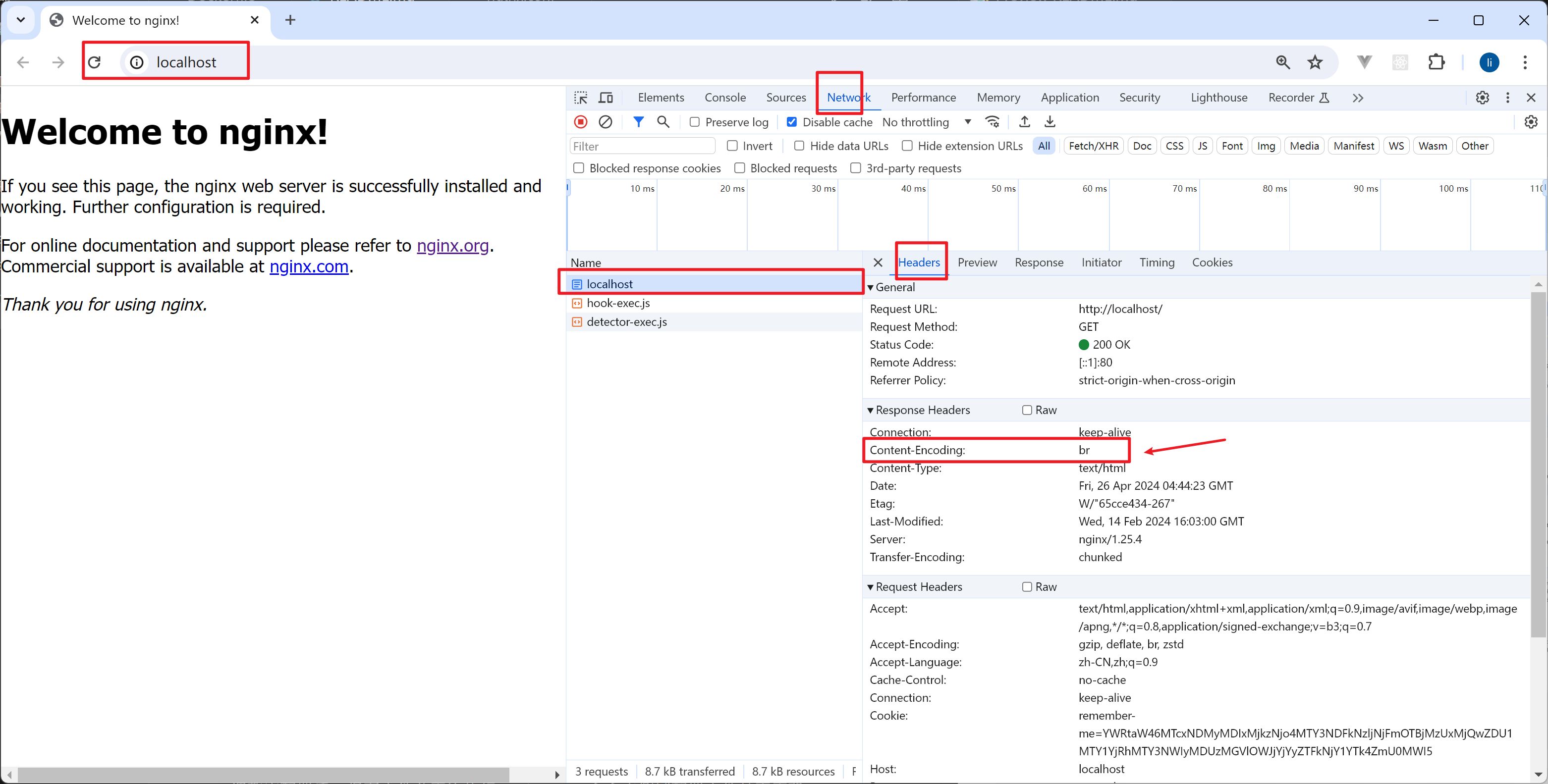
Task: Open the Timing tab
Action: point(1156,262)
